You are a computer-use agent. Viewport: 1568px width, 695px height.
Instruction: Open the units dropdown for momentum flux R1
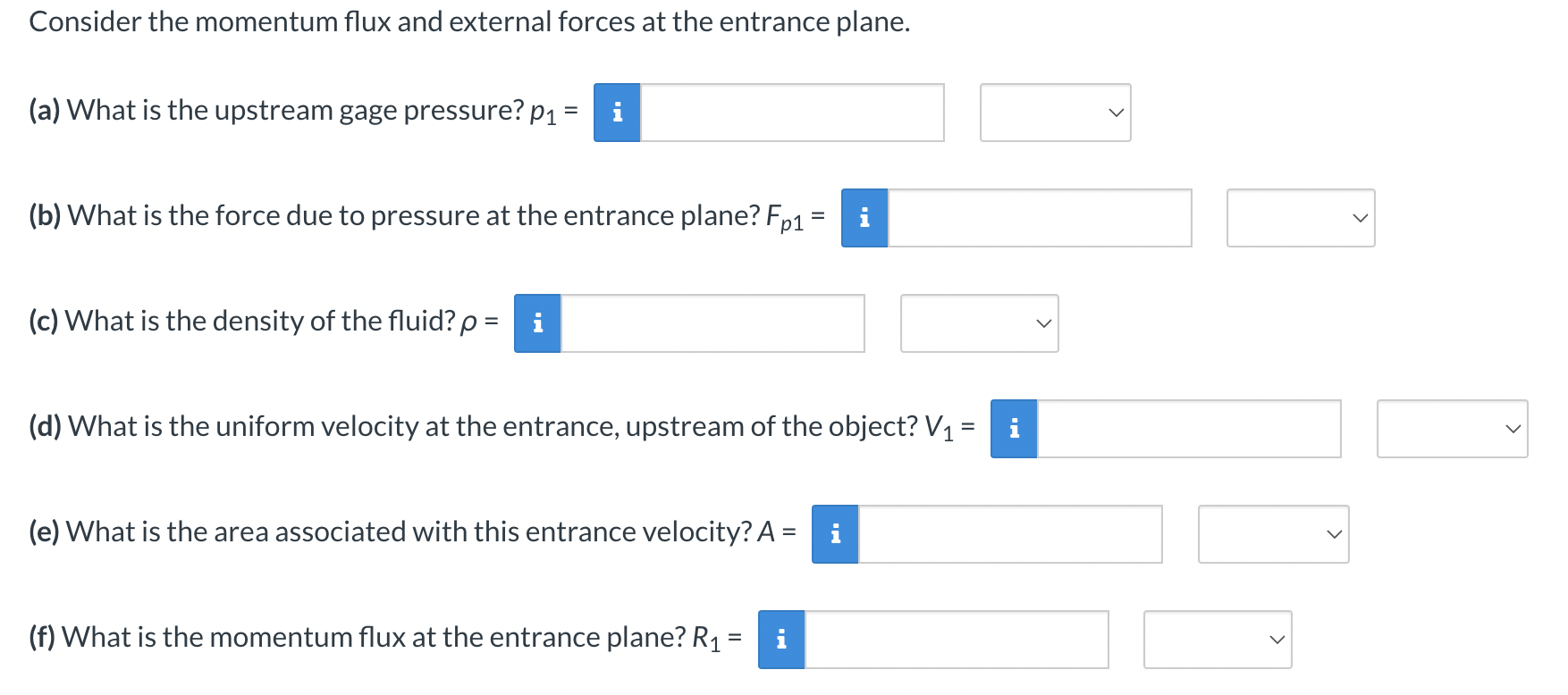[1218, 640]
